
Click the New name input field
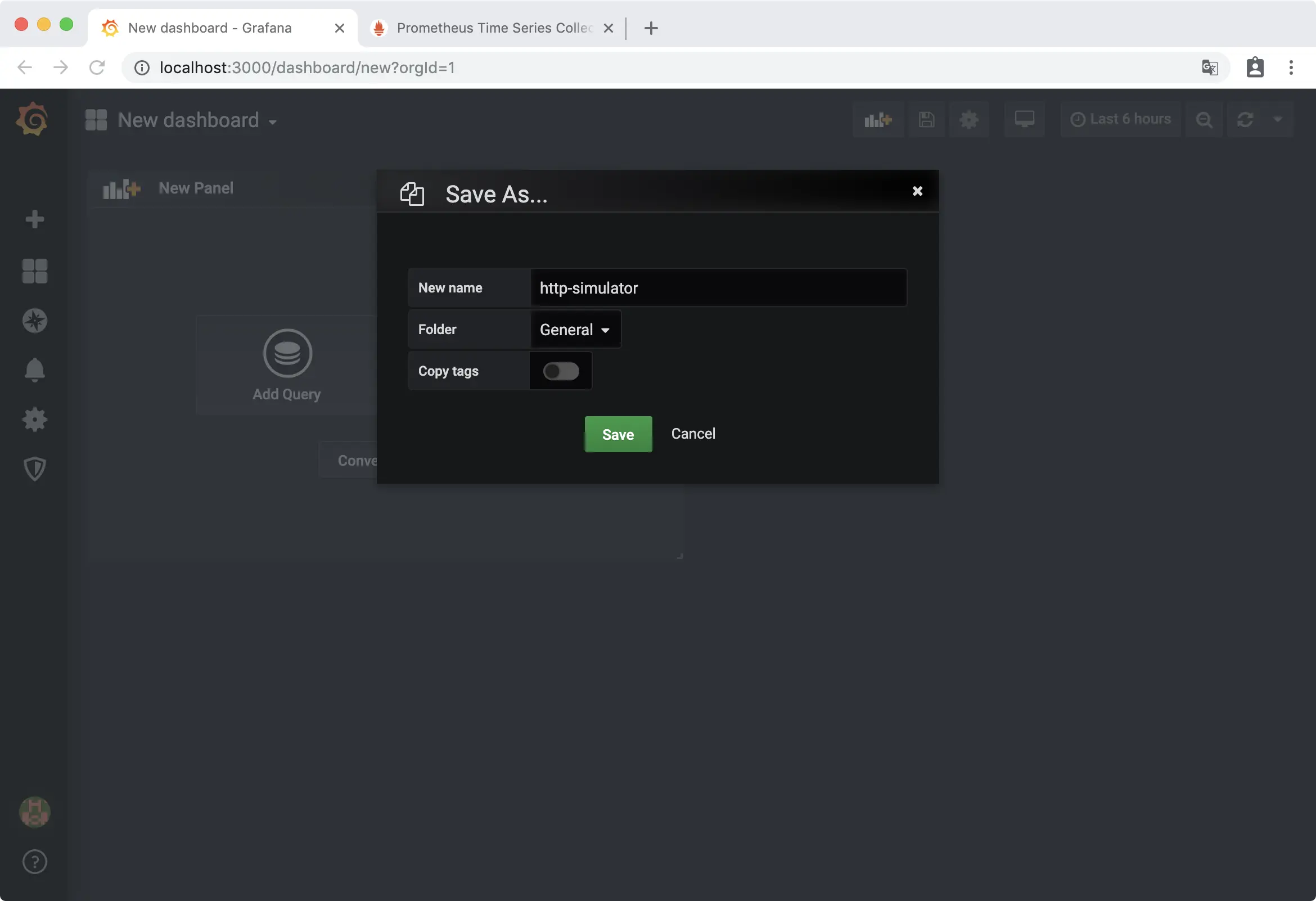tap(718, 288)
